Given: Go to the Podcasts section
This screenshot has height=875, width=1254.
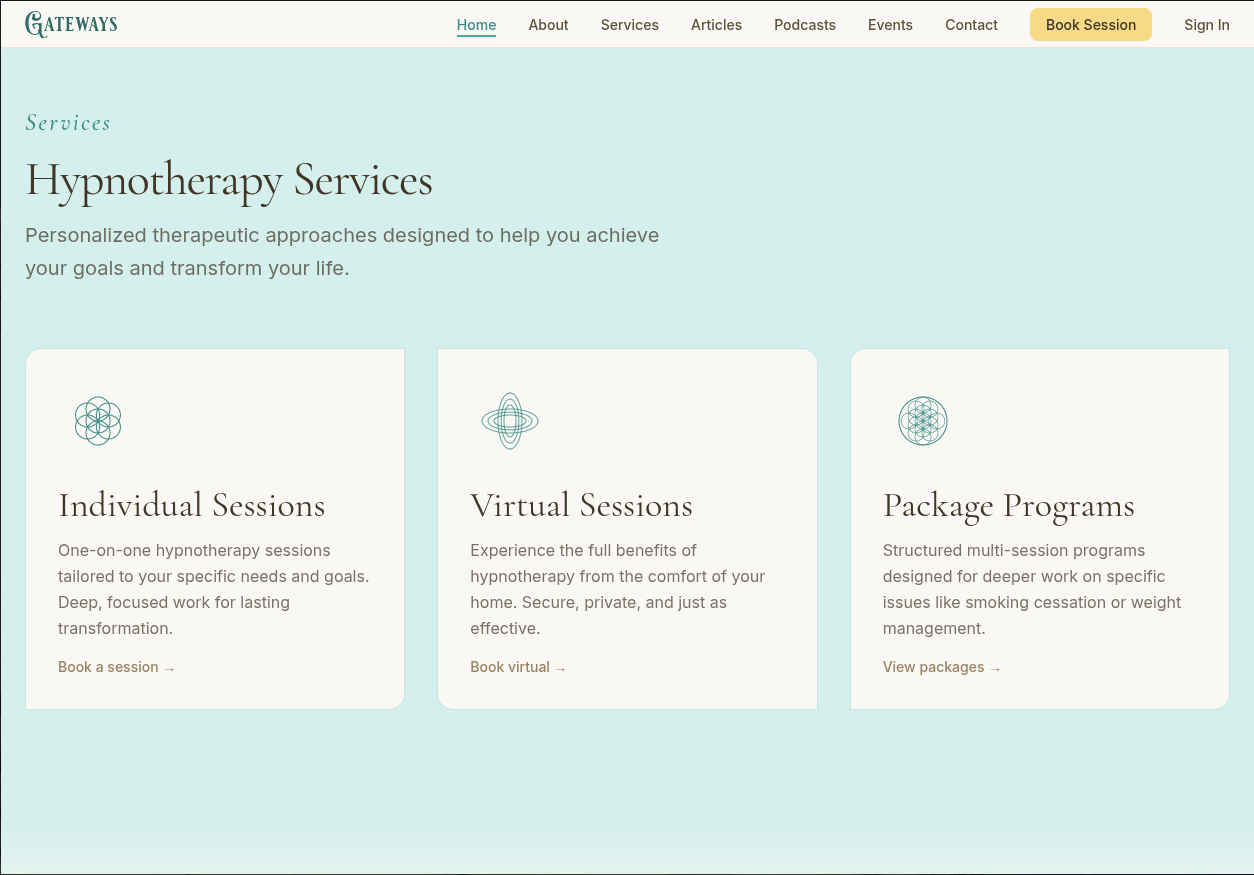Looking at the screenshot, I should pos(805,24).
